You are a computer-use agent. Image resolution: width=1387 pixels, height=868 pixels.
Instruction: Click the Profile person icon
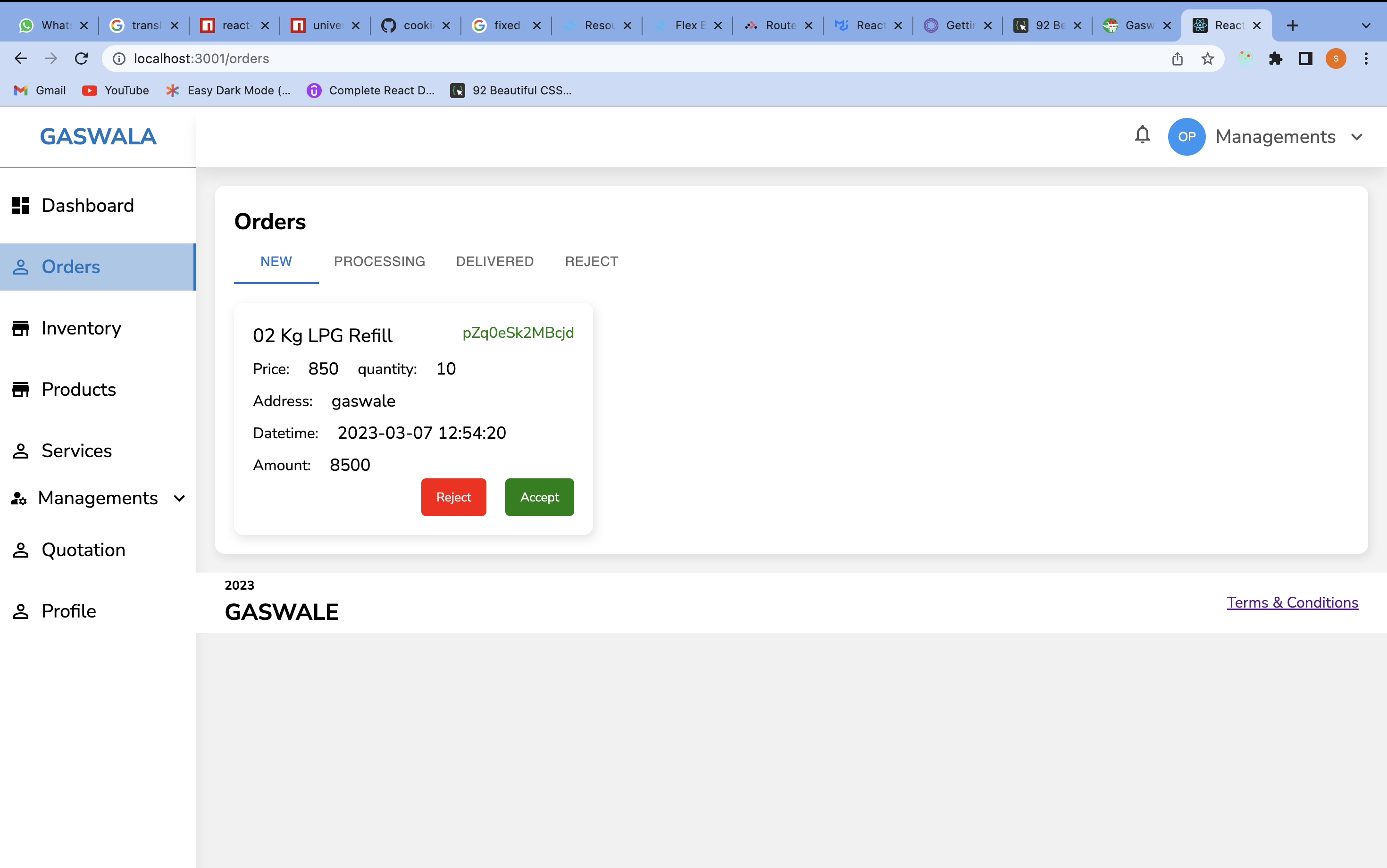(21, 611)
